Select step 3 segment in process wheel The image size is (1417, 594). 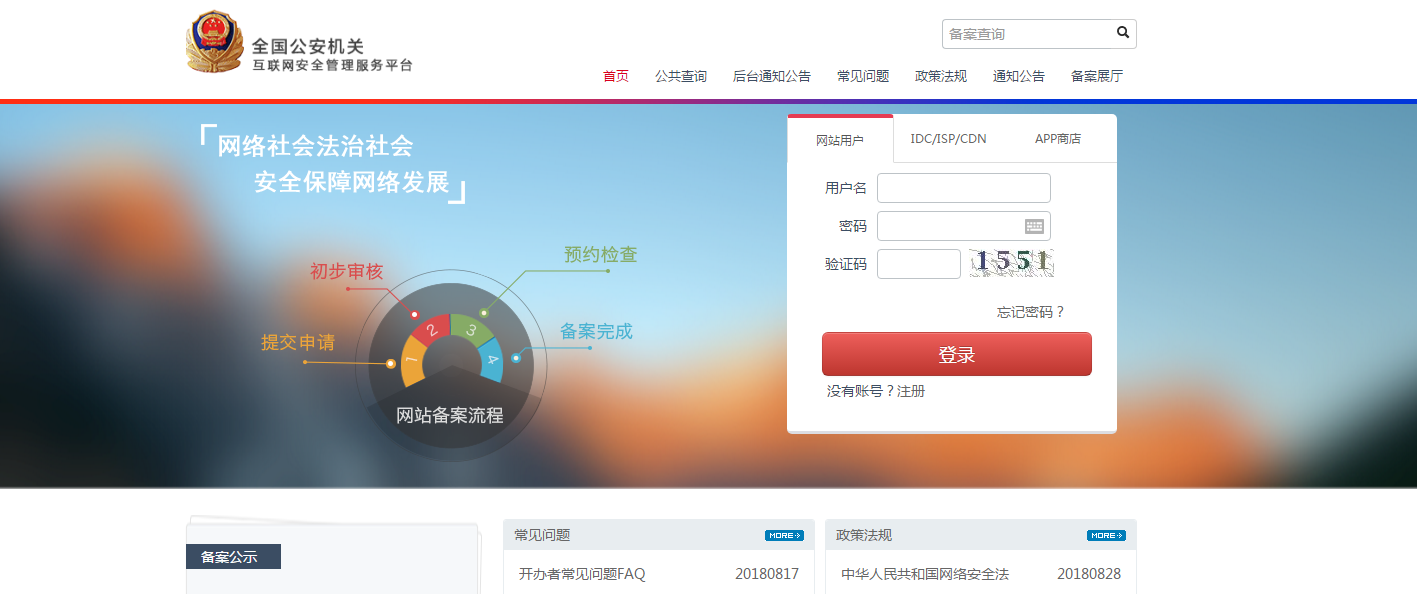pos(470,329)
